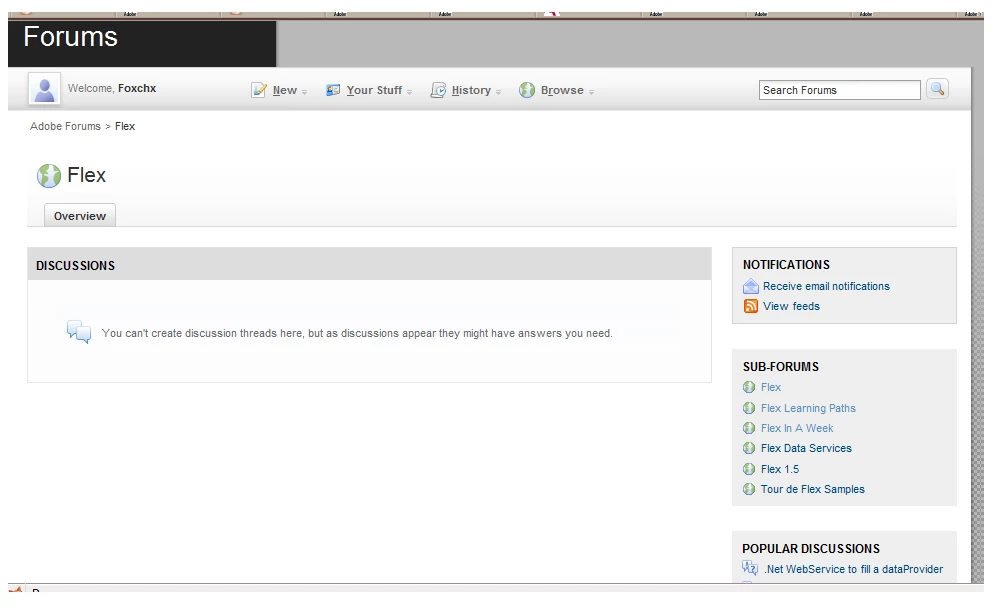This screenshot has width=1004, height=608.
Task: Open the Flex sub-forum link
Action: click(771, 387)
